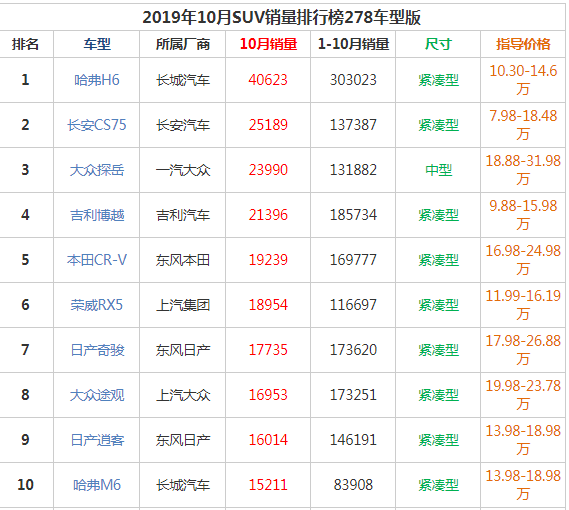Select cumulative sales value 116697

coord(353,305)
